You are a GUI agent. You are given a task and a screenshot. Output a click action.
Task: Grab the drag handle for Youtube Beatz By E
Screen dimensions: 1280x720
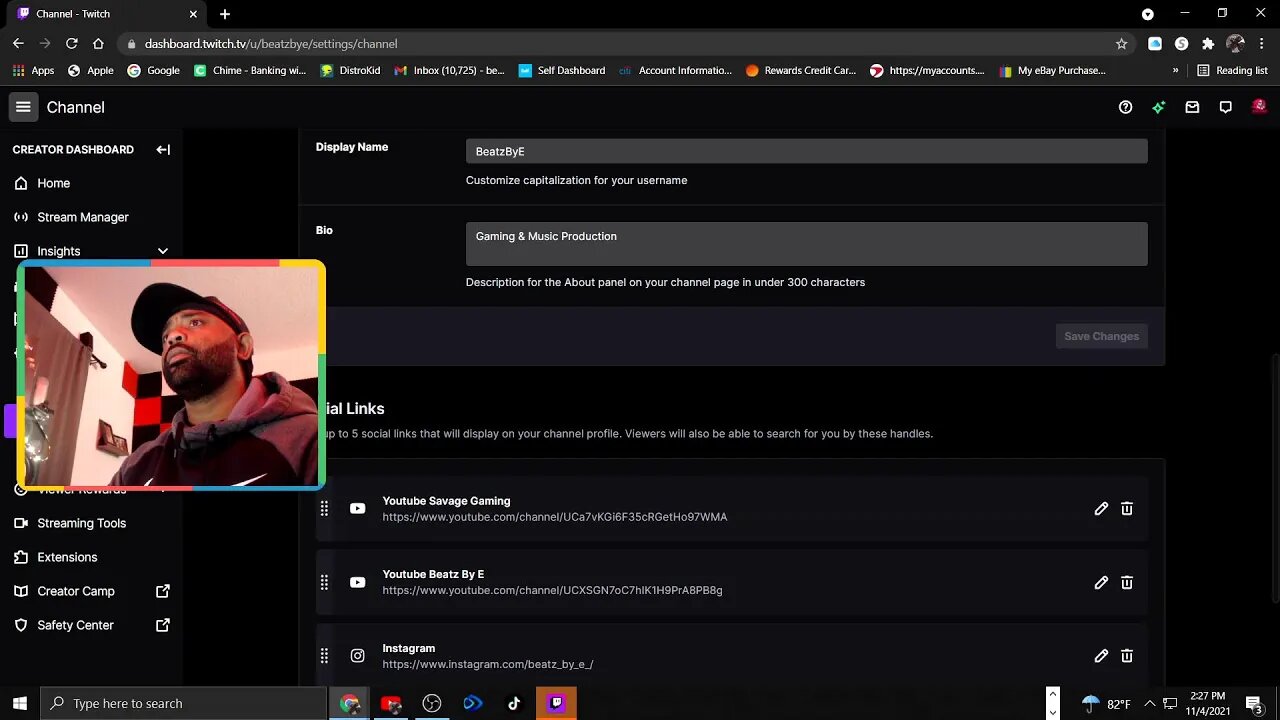(324, 582)
